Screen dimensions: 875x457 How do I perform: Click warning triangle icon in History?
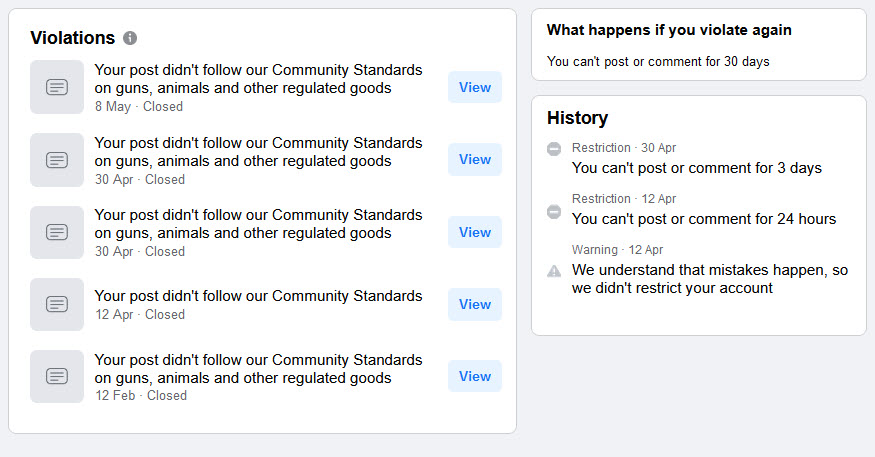(x=554, y=270)
